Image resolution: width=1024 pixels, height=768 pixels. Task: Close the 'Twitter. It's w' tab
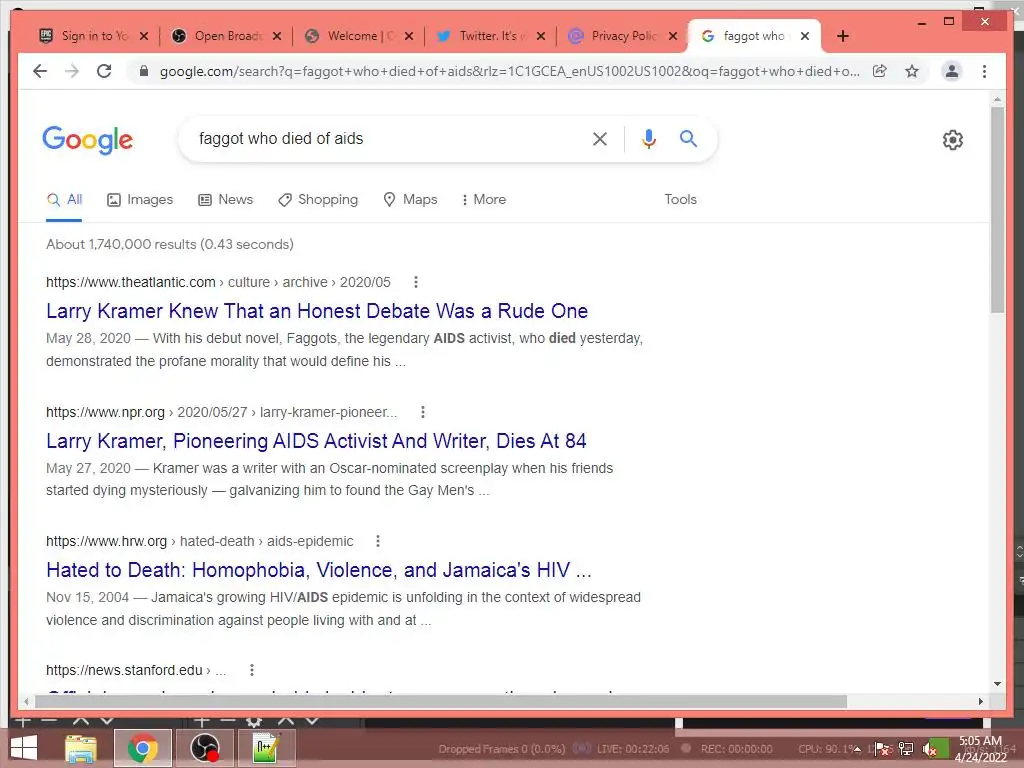click(541, 36)
